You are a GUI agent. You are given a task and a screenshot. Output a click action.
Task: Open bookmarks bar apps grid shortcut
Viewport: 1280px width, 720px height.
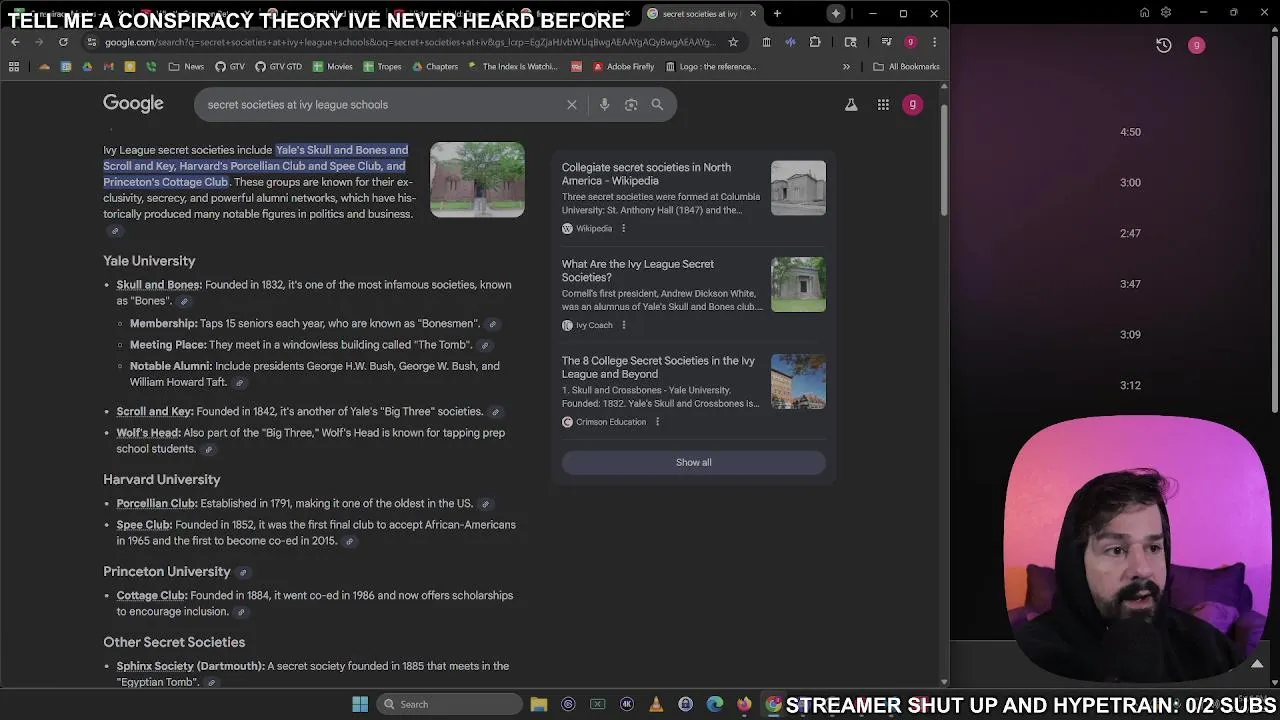click(x=14, y=67)
